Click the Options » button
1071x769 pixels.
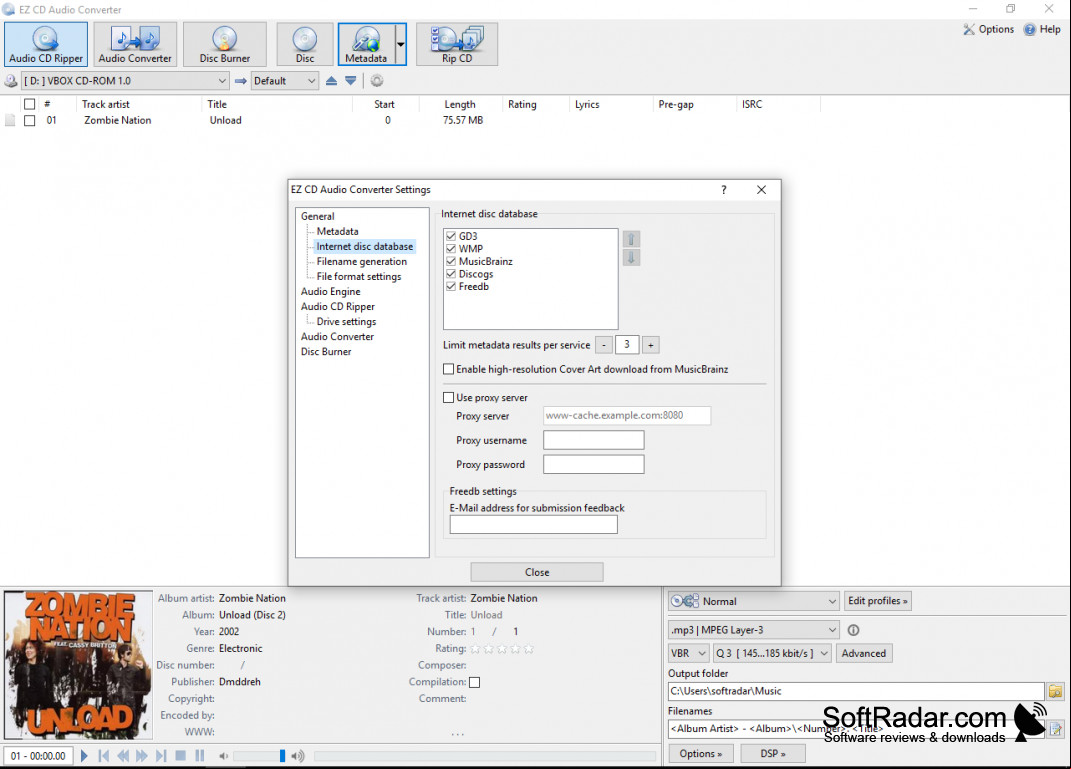(x=700, y=753)
